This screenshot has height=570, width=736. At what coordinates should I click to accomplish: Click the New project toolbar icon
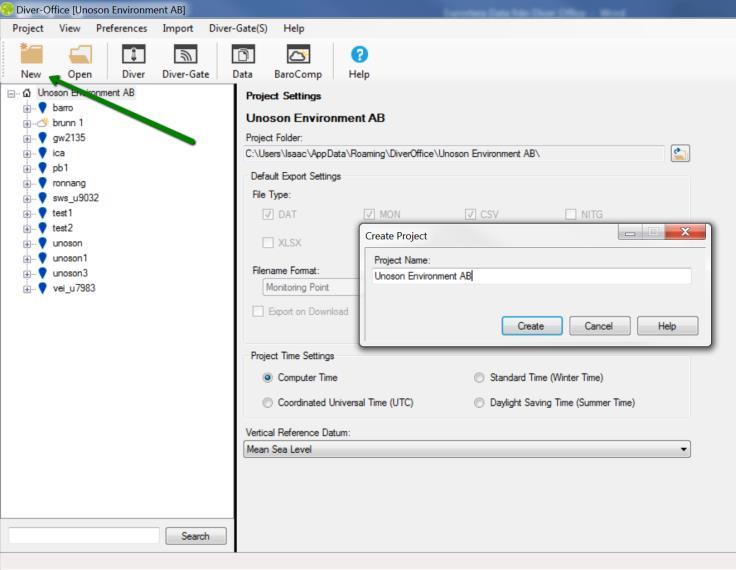(x=31, y=54)
